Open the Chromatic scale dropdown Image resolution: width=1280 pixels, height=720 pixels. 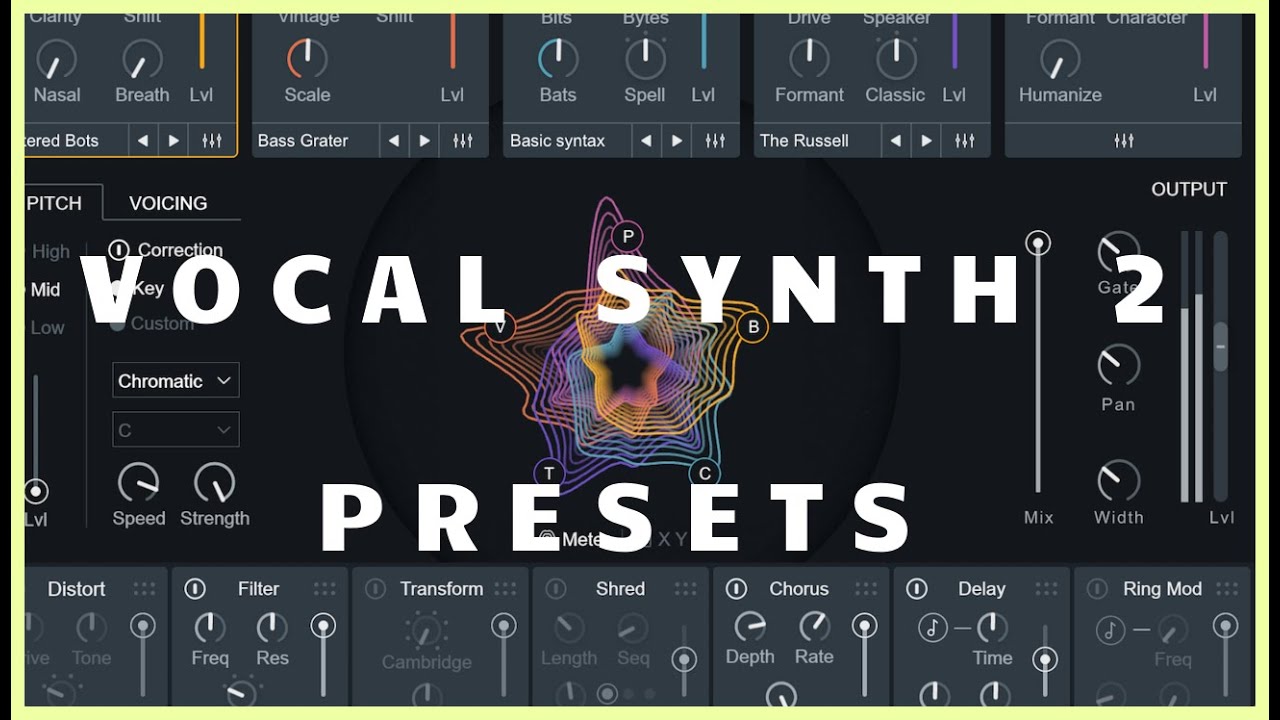(176, 380)
